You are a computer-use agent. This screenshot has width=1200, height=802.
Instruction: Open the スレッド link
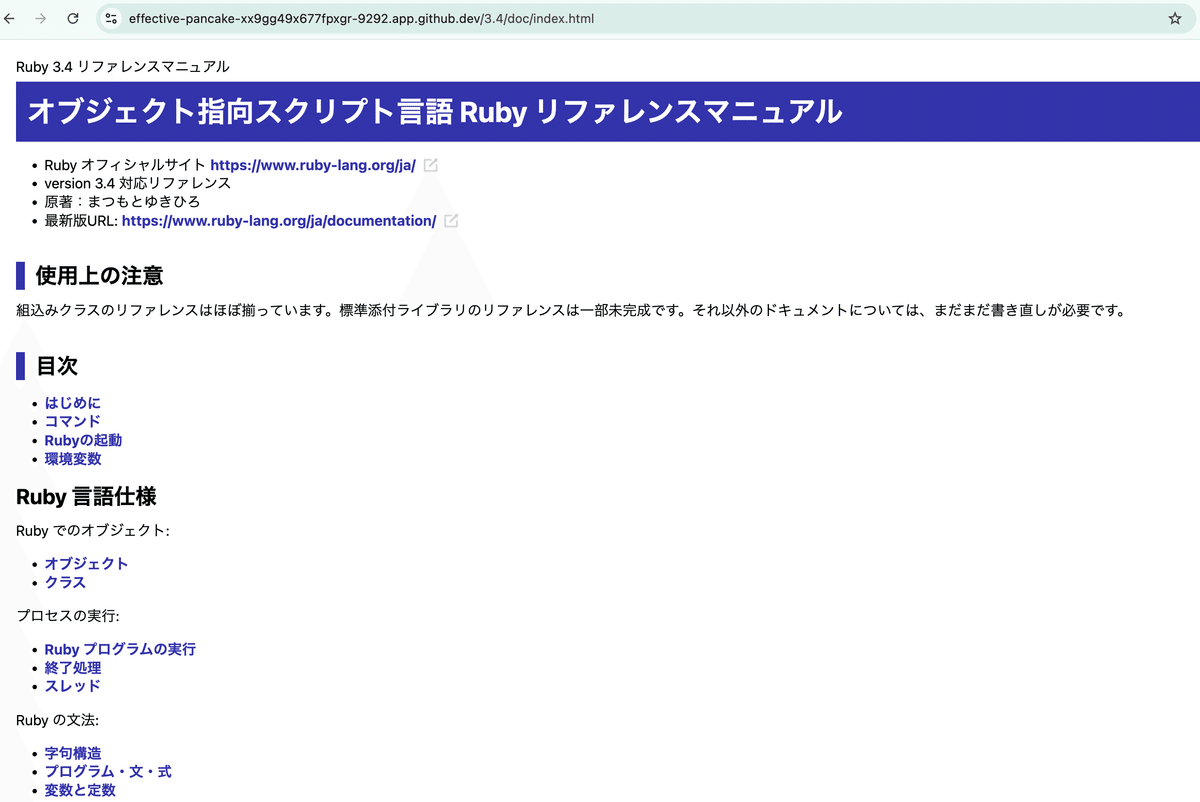coord(72,686)
